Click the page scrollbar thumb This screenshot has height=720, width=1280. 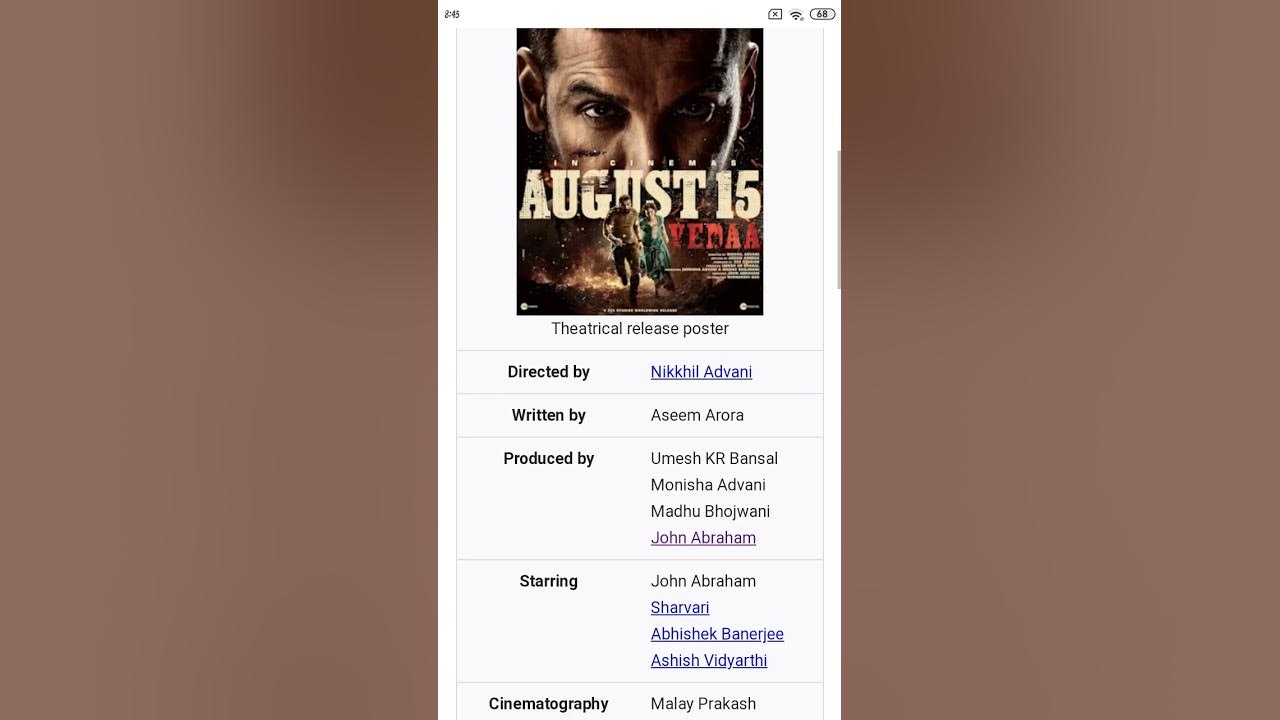tap(838, 220)
